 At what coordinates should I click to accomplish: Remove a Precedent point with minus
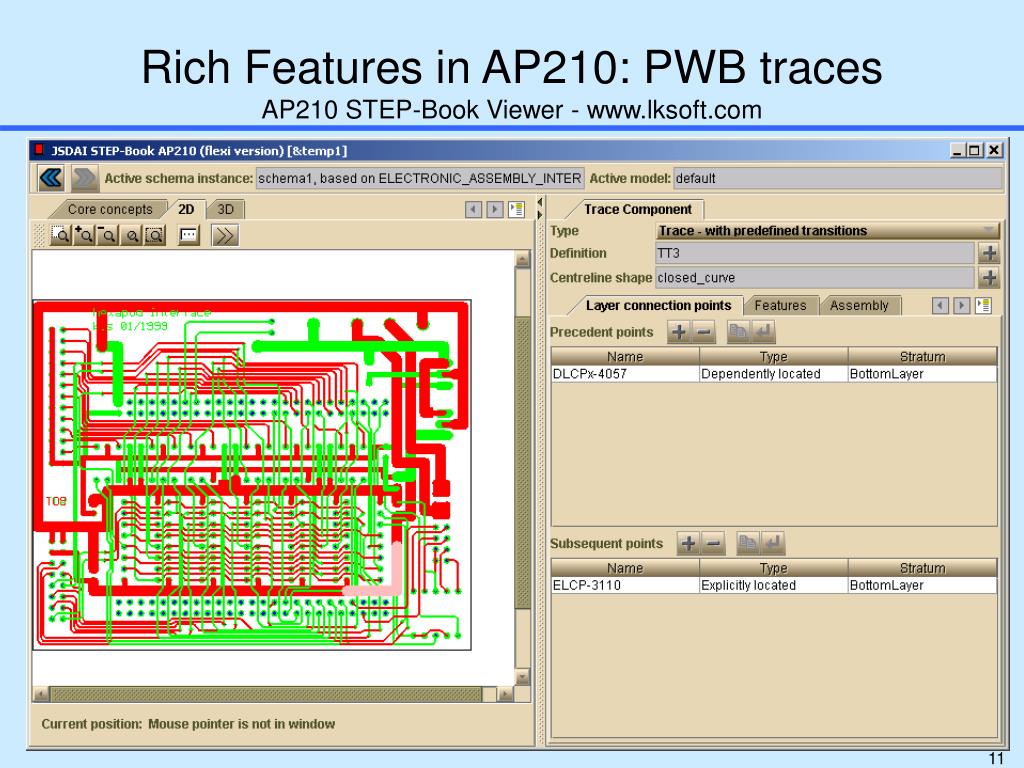[x=703, y=332]
